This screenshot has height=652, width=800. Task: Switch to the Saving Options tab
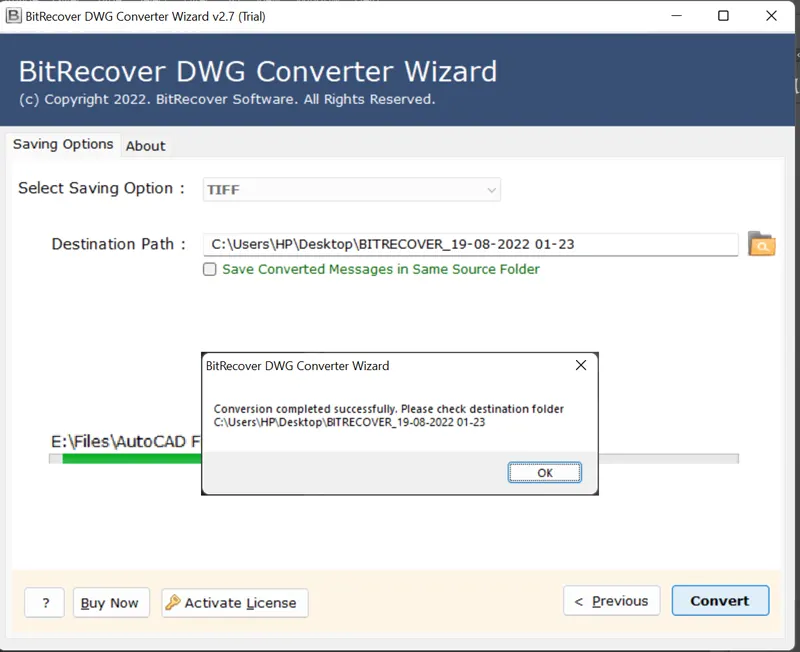(63, 144)
